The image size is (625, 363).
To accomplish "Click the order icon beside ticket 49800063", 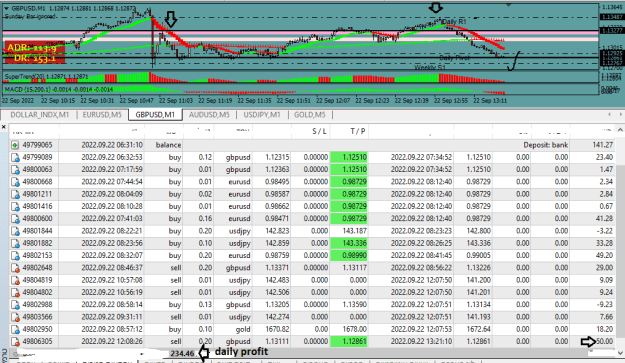I will pos(15,170).
